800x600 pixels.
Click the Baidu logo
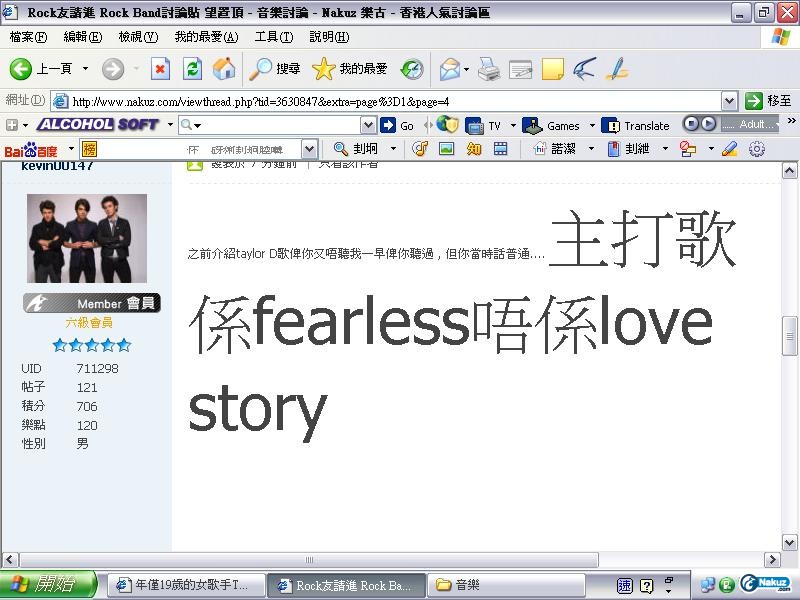click(31, 150)
